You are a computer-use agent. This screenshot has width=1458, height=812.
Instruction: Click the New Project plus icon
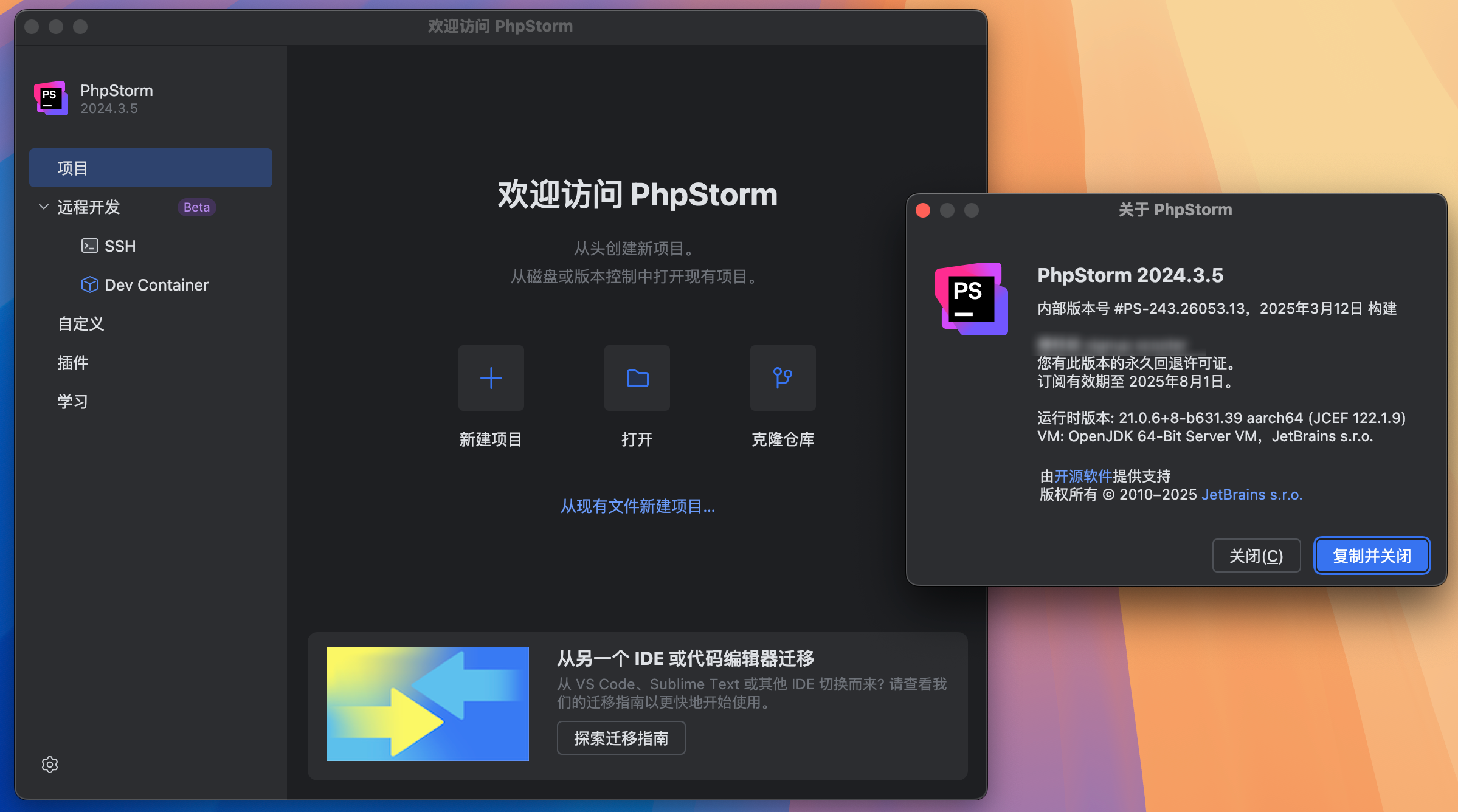491,378
